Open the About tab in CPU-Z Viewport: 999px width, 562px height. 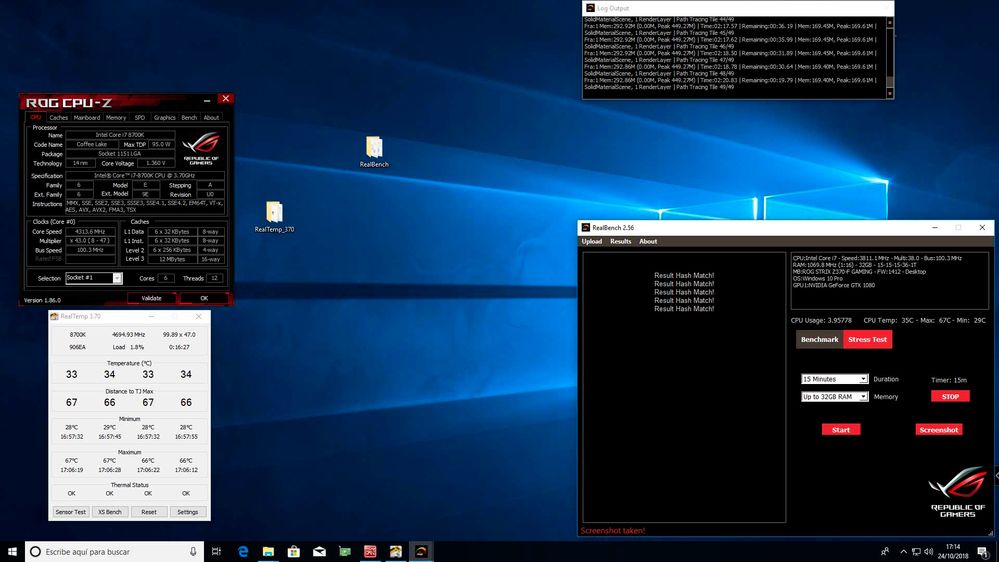(211, 117)
